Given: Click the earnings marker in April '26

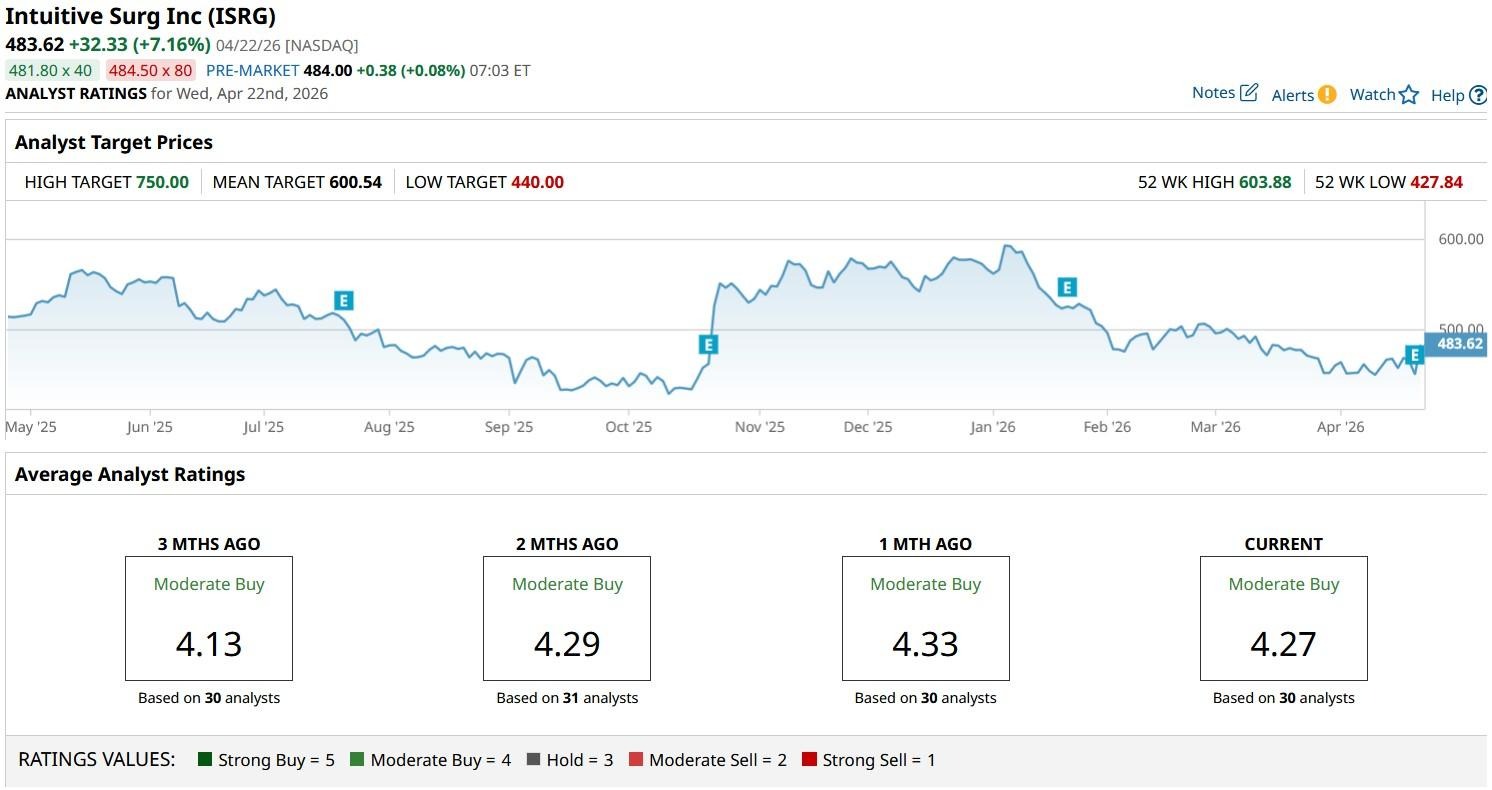Looking at the screenshot, I should point(1414,355).
